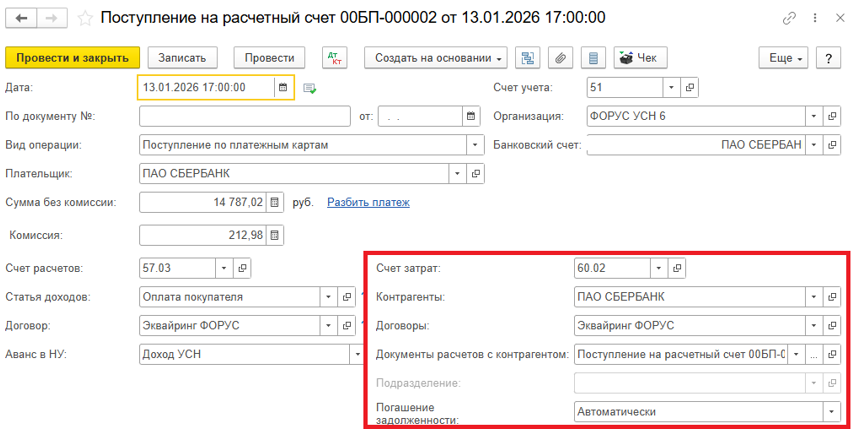Image resolution: width=857 pixels, height=433 pixels.
Task: Expand the Счет затрат dropdown list
Action: pyautogui.click(x=657, y=268)
